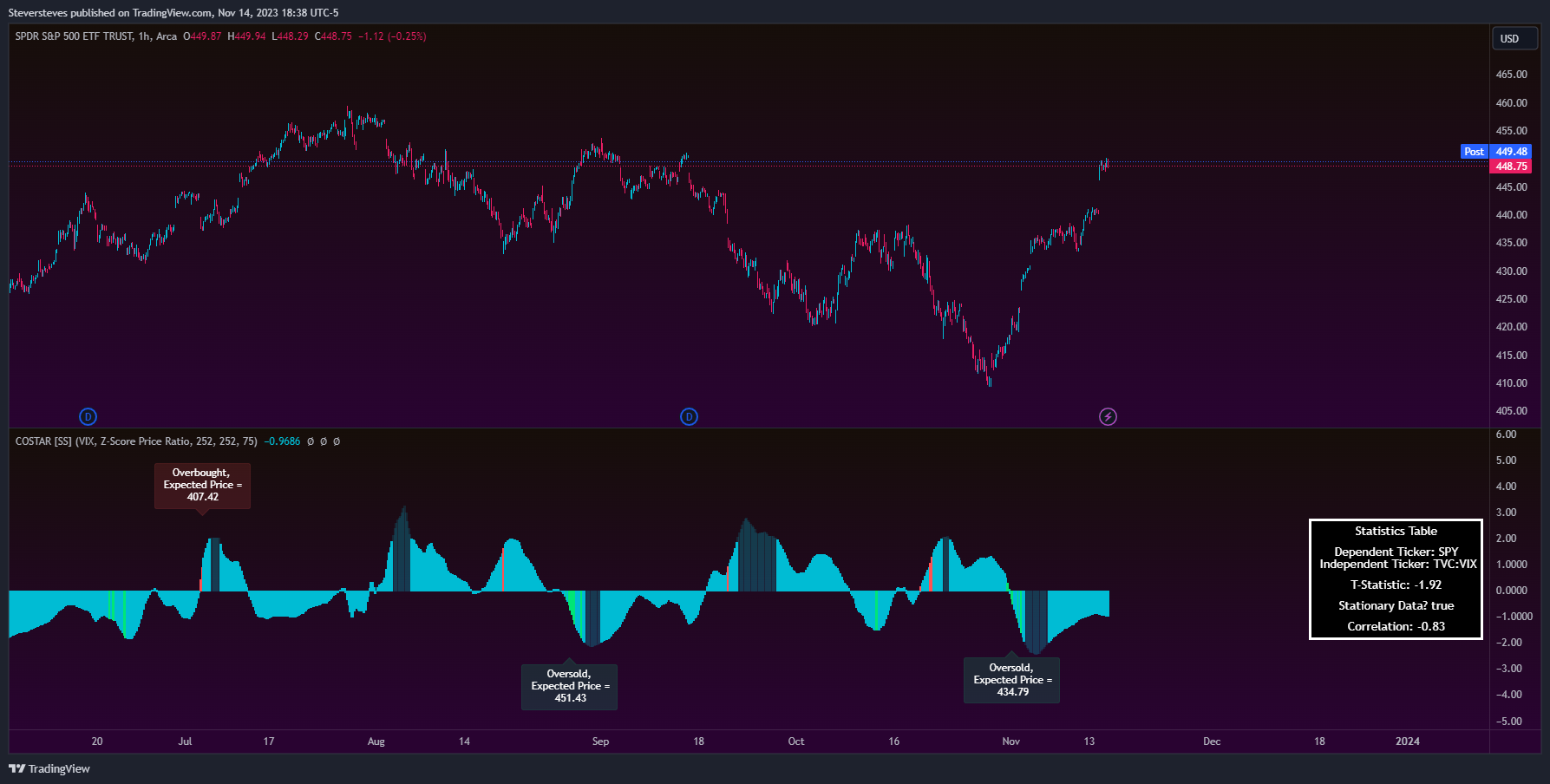Click the Sep label on time axis
The width and height of the screenshot is (1550, 784).
click(x=600, y=742)
